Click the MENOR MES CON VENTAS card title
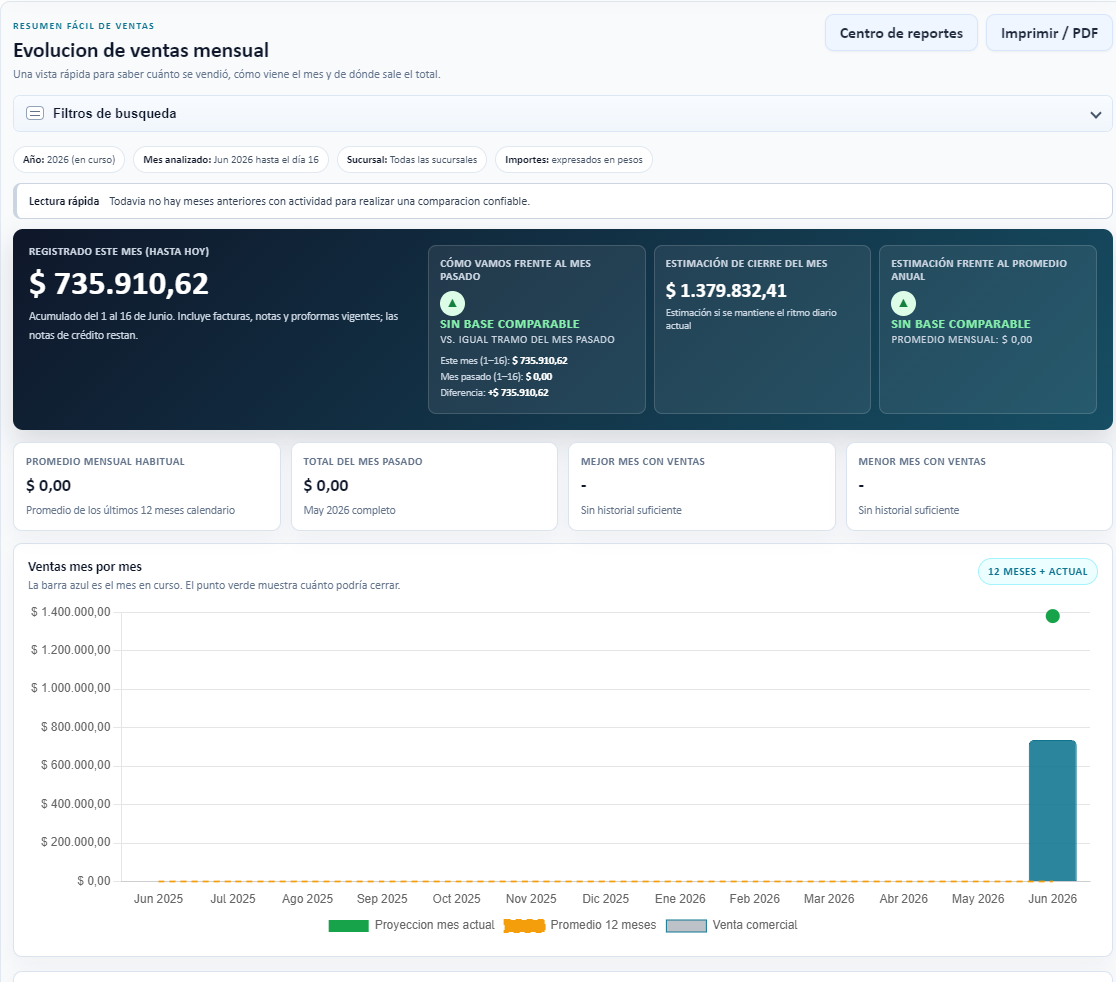Viewport: 1116px width, 982px height. click(x=922, y=462)
